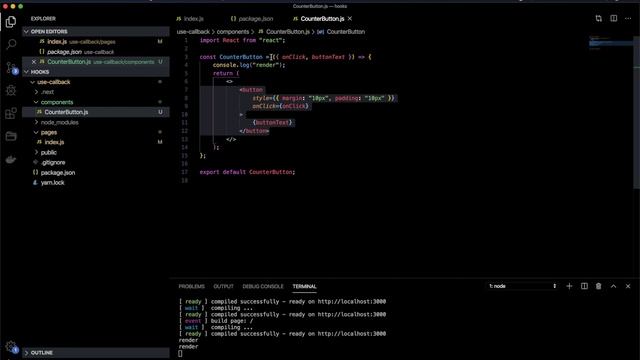Expand the public folder
Screen dimensions: 640x360
pyautogui.click(x=96, y=152)
